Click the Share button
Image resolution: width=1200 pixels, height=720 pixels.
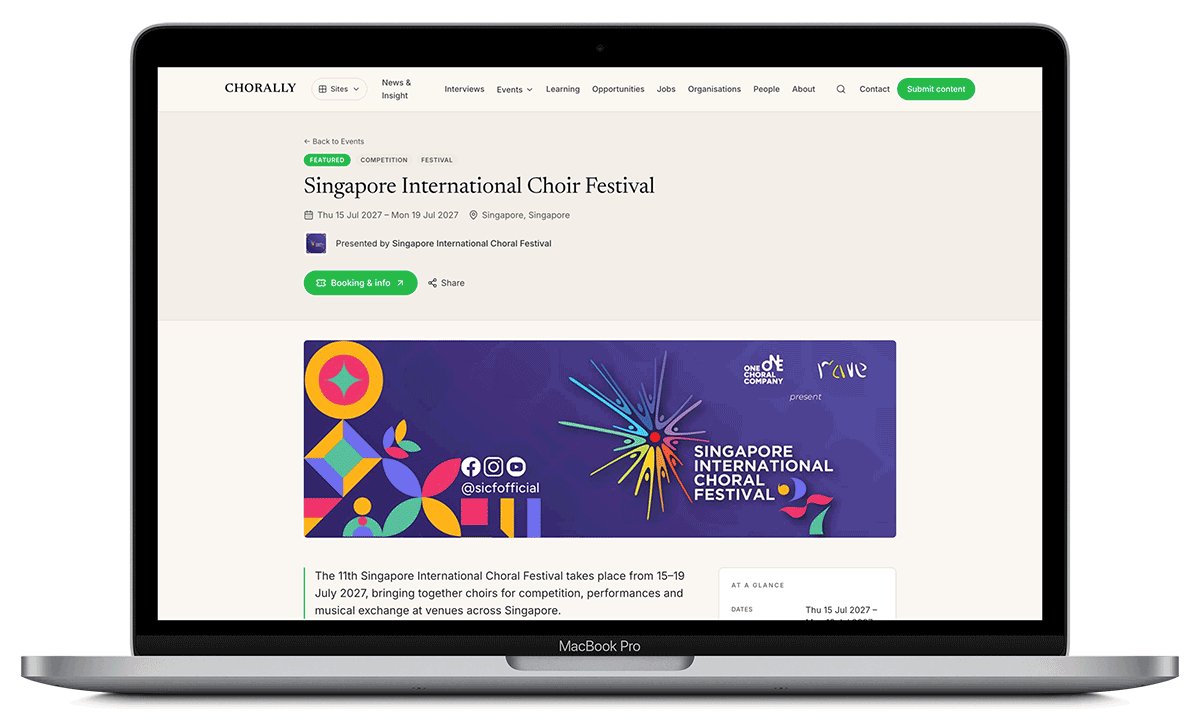(x=446, y=283)
